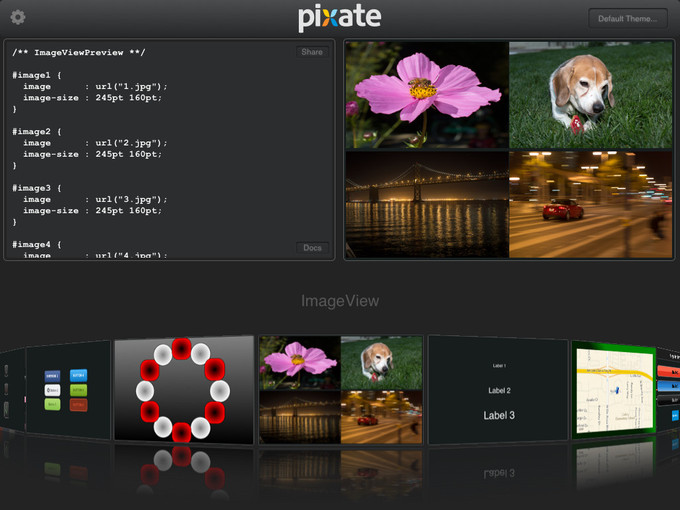This screenshot has width=680, height=510.
Task: Select the night bridge preview image
Action: [x=427, y=204]
